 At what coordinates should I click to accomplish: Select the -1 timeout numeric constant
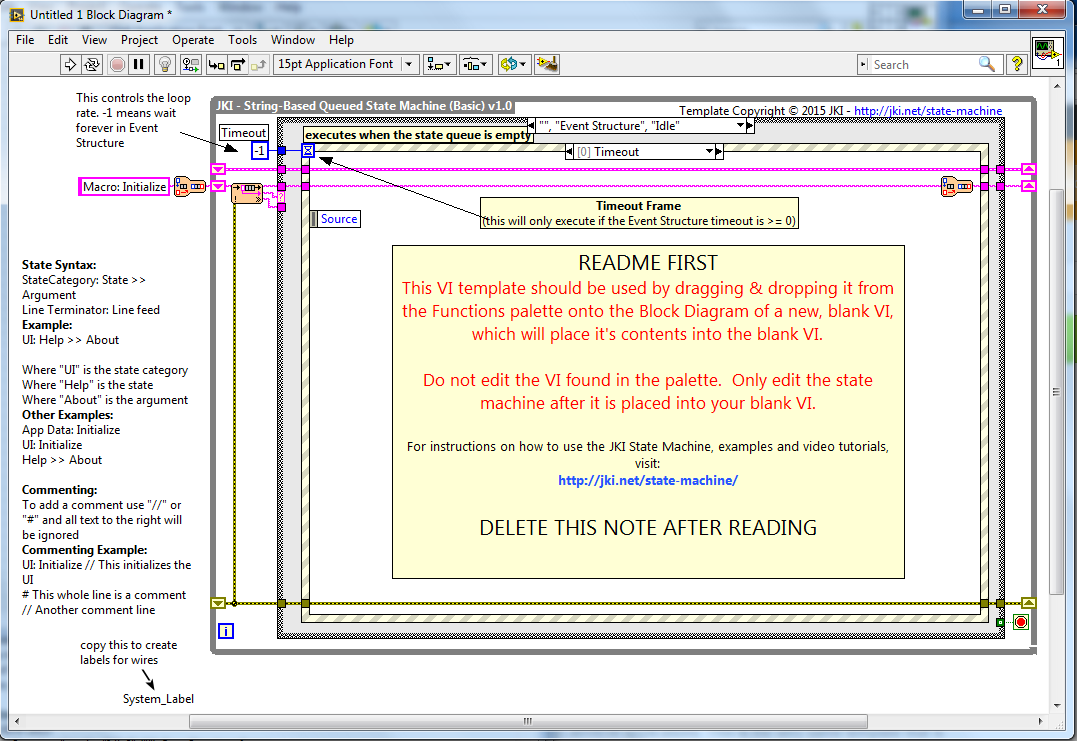260,150
